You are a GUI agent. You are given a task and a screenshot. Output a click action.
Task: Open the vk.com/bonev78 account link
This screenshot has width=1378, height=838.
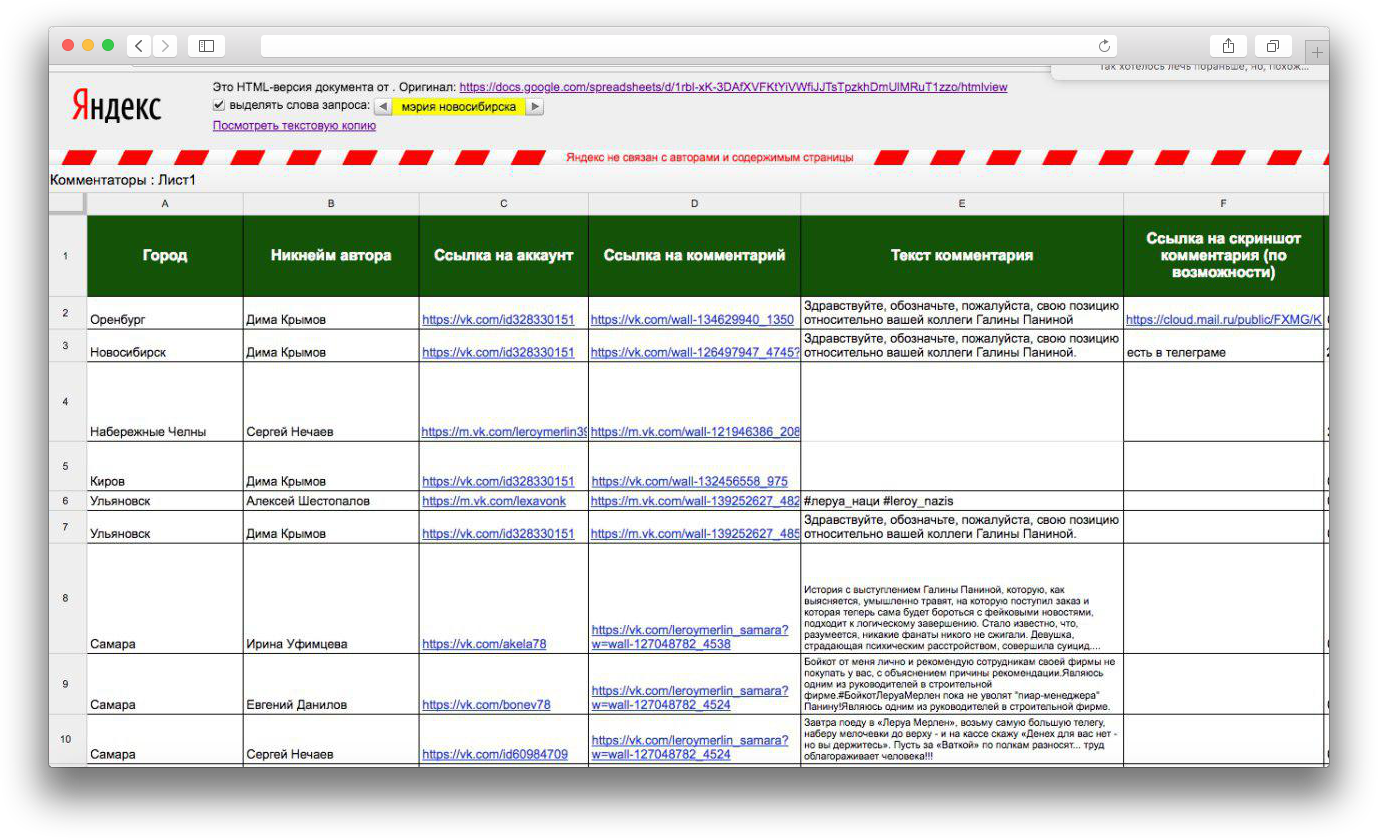point(486,705)
